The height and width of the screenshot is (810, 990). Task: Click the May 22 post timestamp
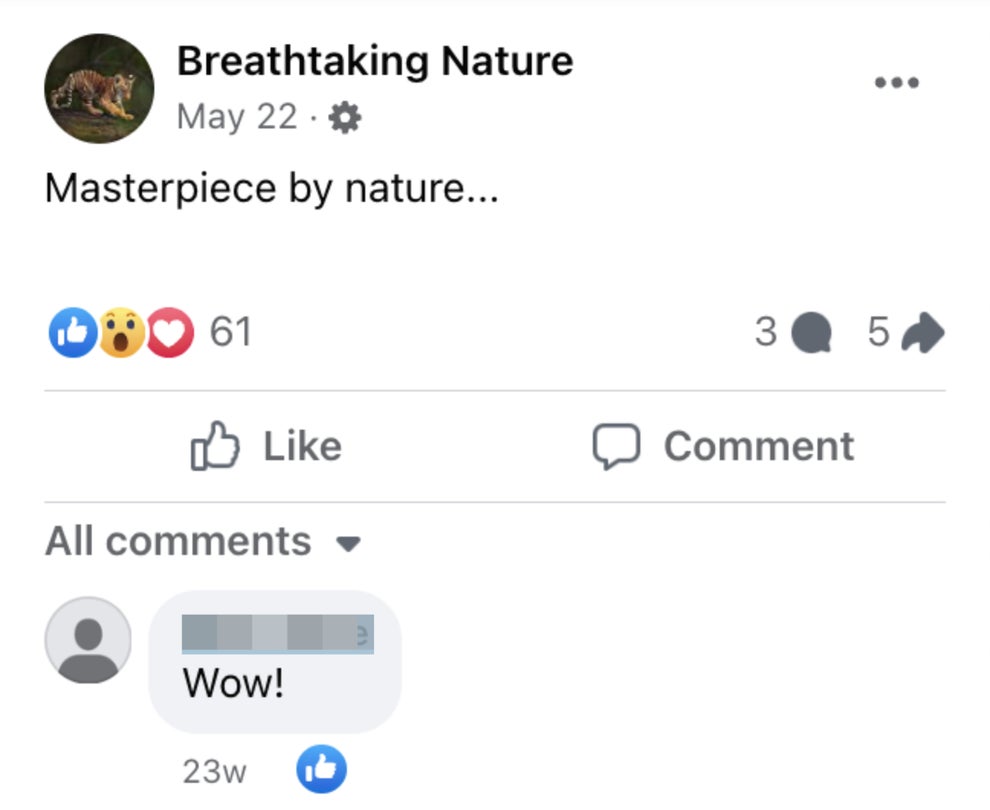click(x=238, y=116)
